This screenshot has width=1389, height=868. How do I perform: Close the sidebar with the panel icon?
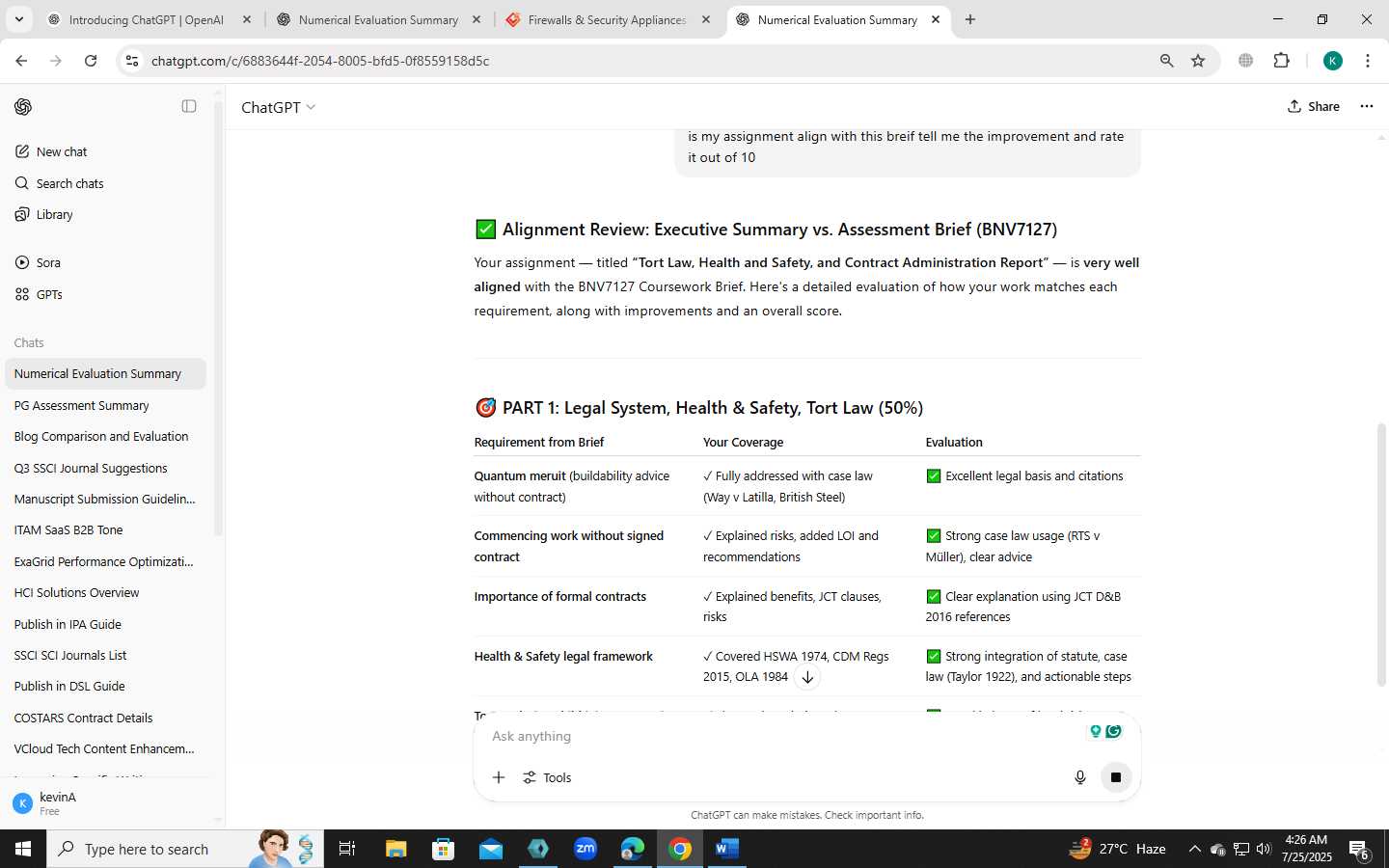pos(189,106)
